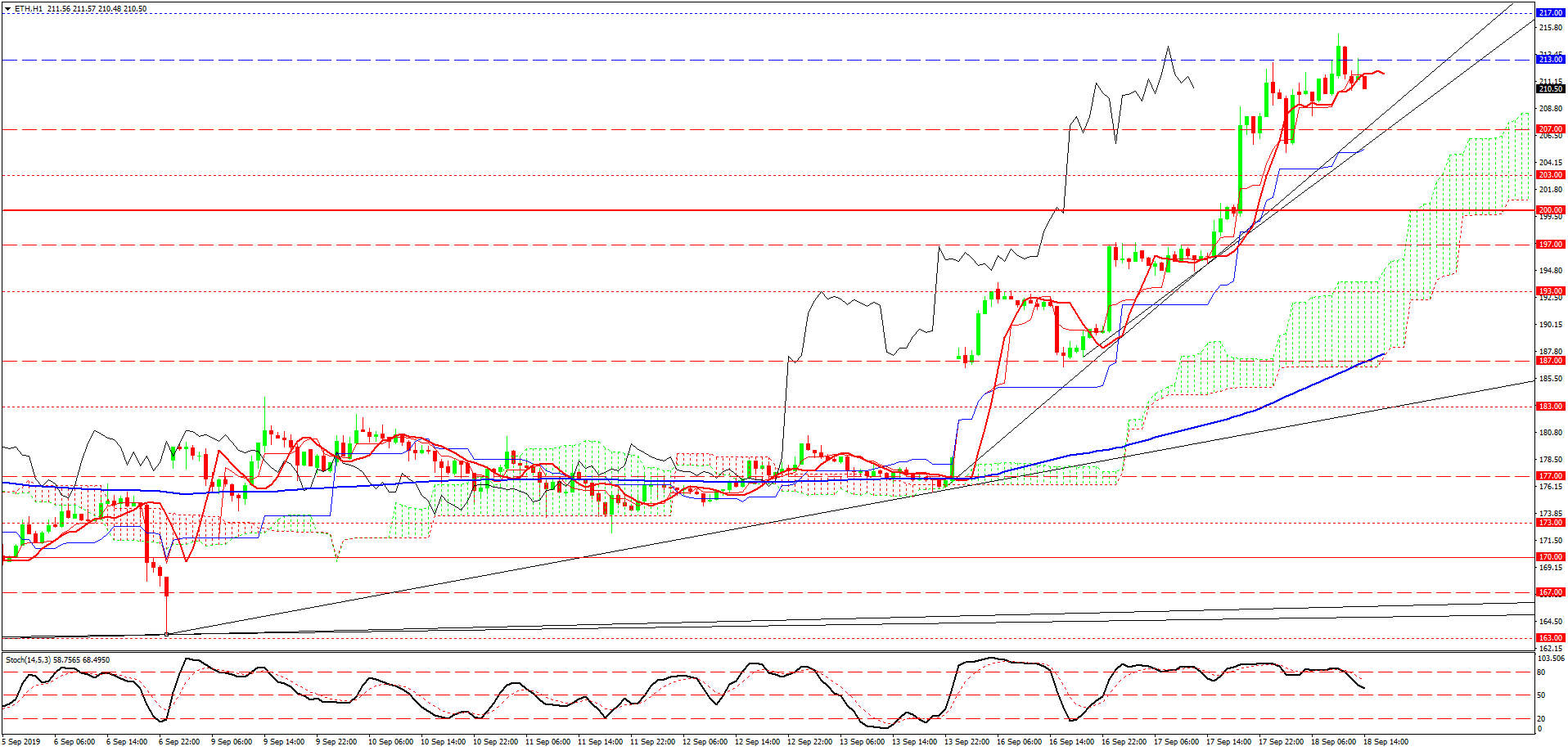Click the 6 Sep 22:00 time label

[179, 742]
